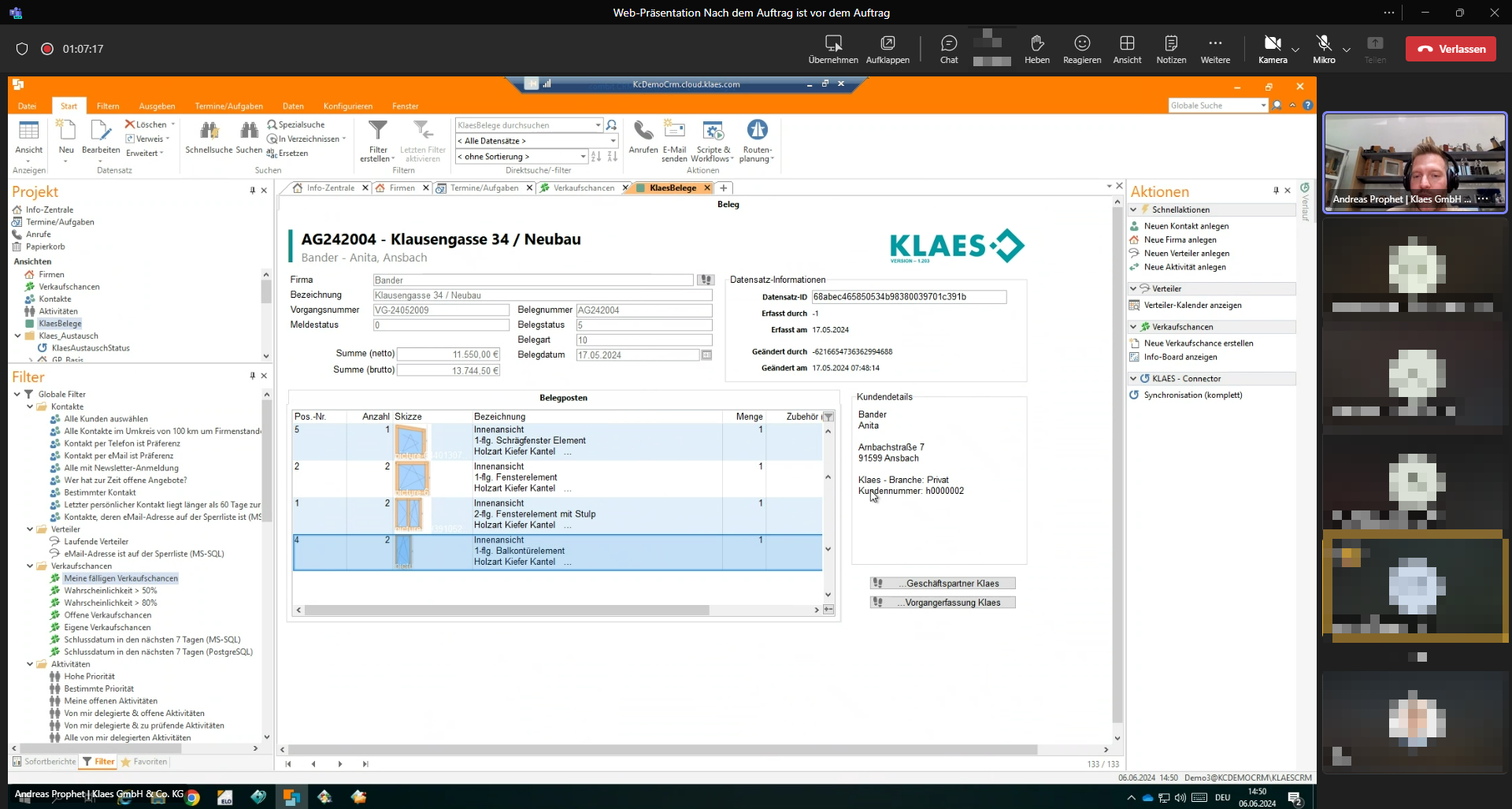Open Konfigurieren ribbon tab

pyautogui.click(x=347, y=106)
